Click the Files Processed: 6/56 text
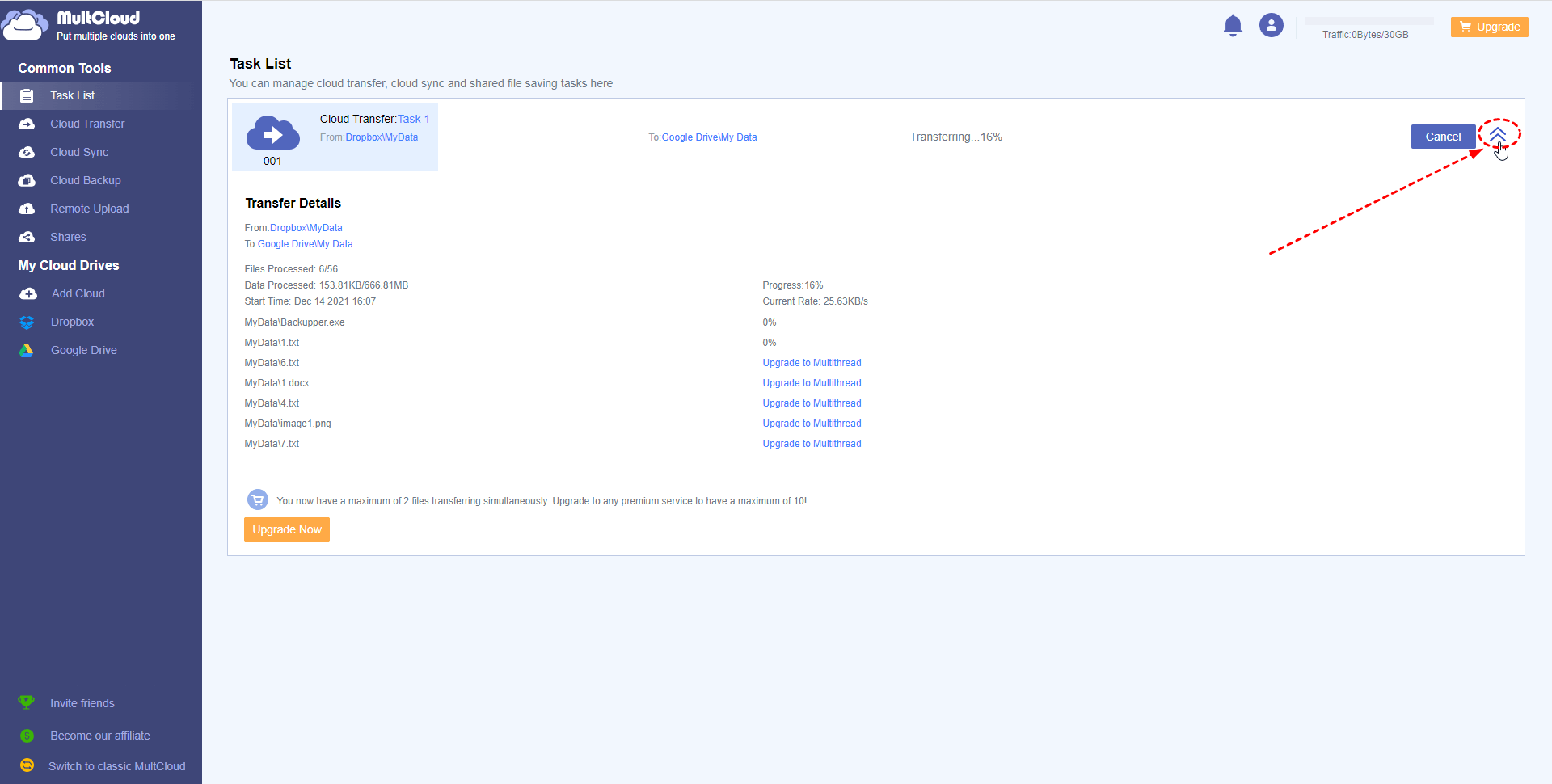Viewport: 1552px width, 784px height. [291, 269]
